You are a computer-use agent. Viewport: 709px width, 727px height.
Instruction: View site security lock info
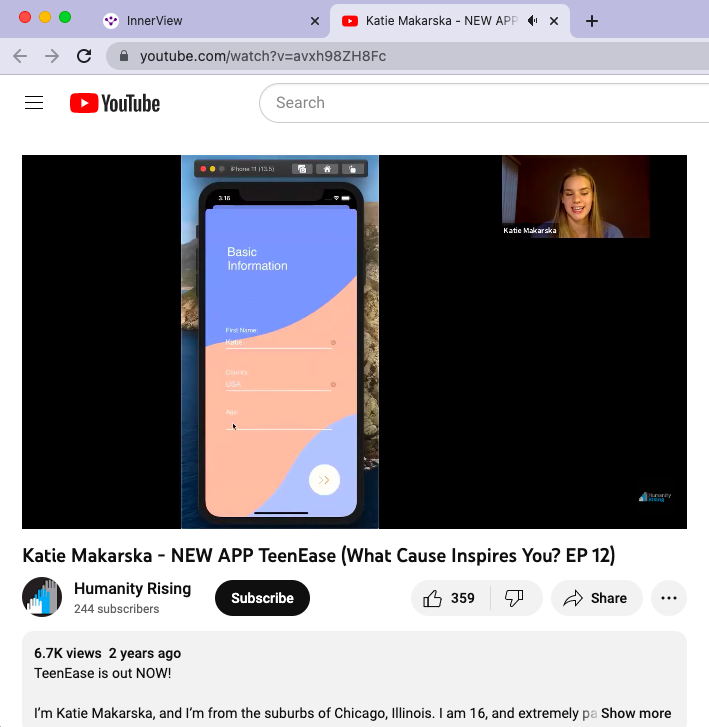124,56
